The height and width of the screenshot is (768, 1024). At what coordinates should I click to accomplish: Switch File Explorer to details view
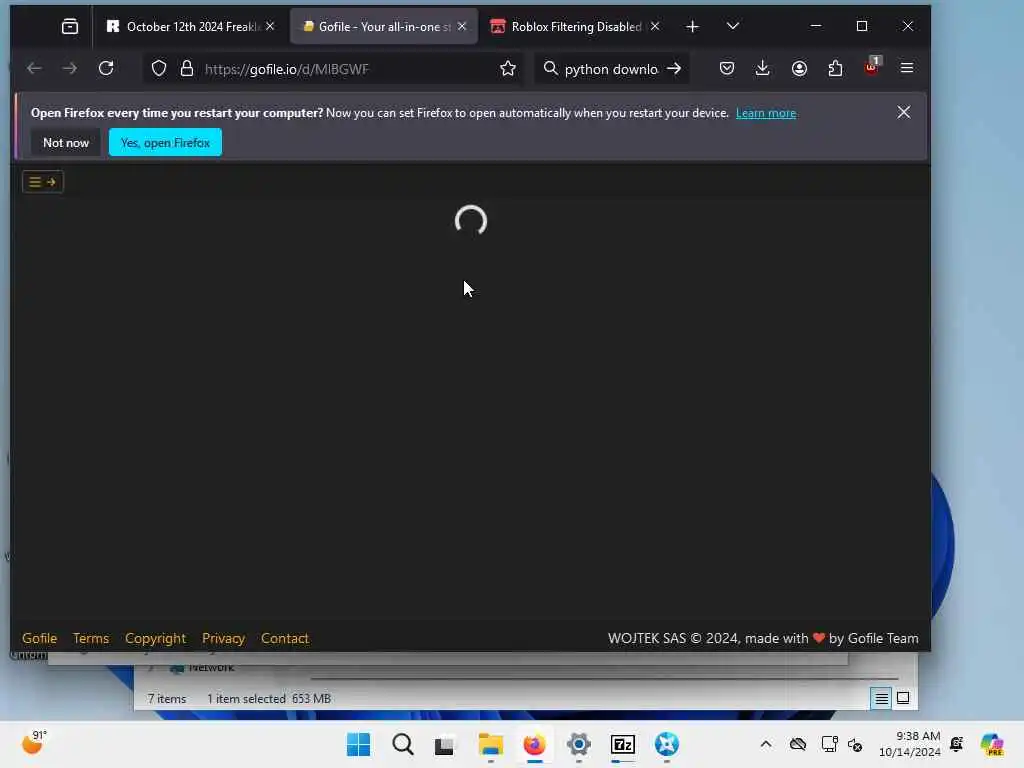click(881, 698)
